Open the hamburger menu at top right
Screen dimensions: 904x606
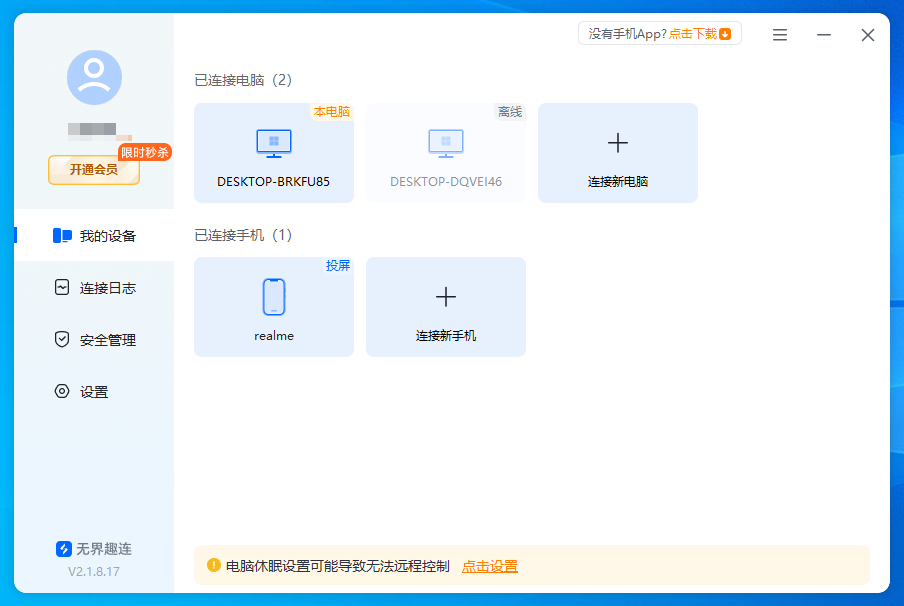[x=779, y=35]
